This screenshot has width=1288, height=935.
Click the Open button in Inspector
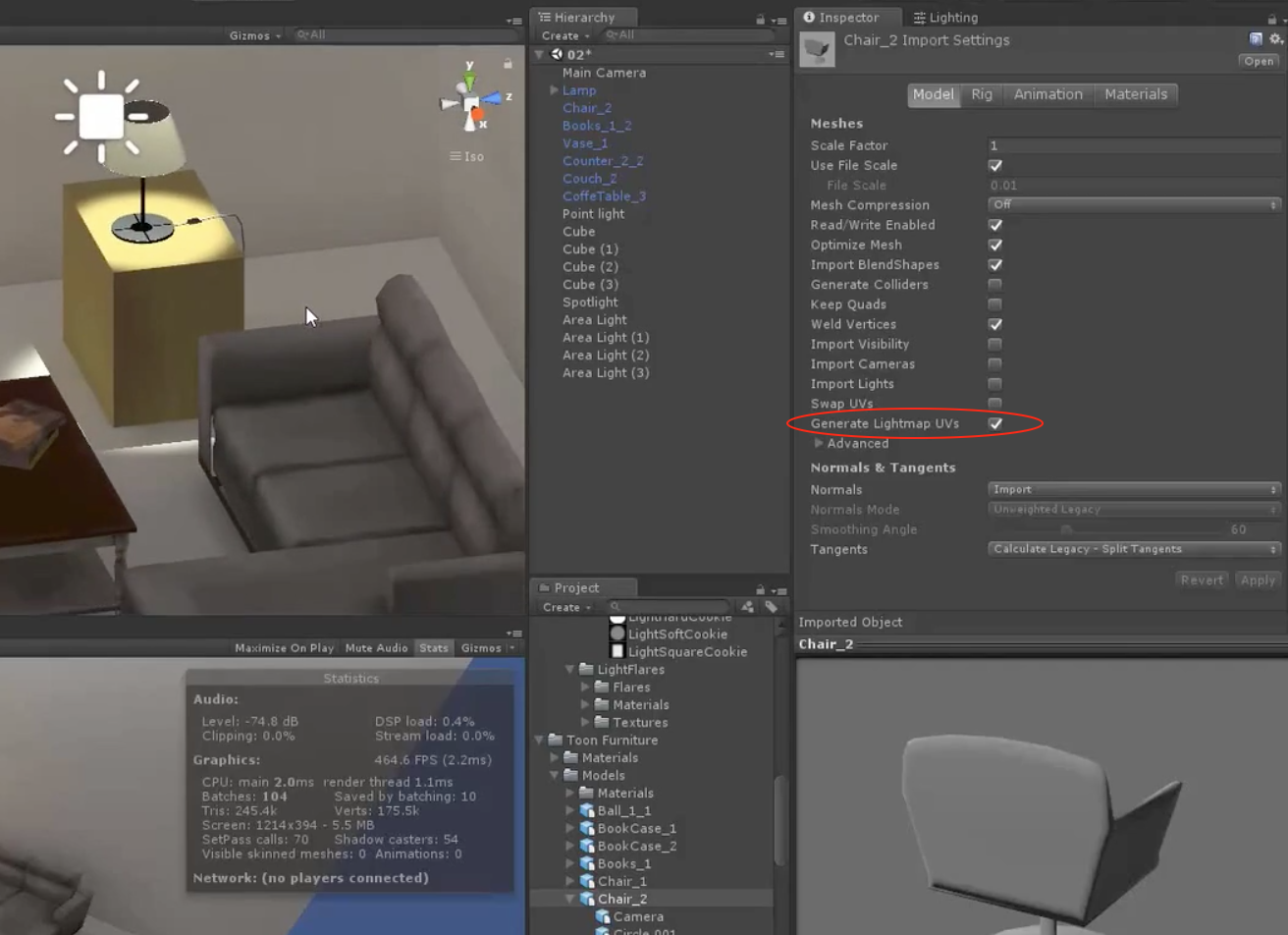pyautogui.click(x=1259, y=61)
